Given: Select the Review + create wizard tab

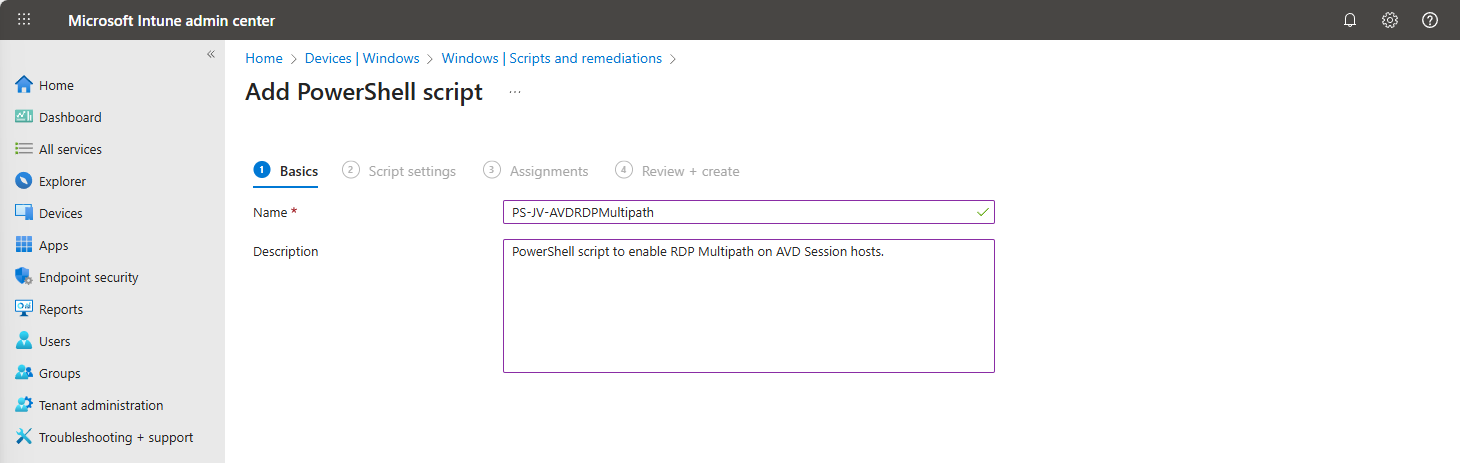Looking at the screenshot, I should click(x=678, y=171).
